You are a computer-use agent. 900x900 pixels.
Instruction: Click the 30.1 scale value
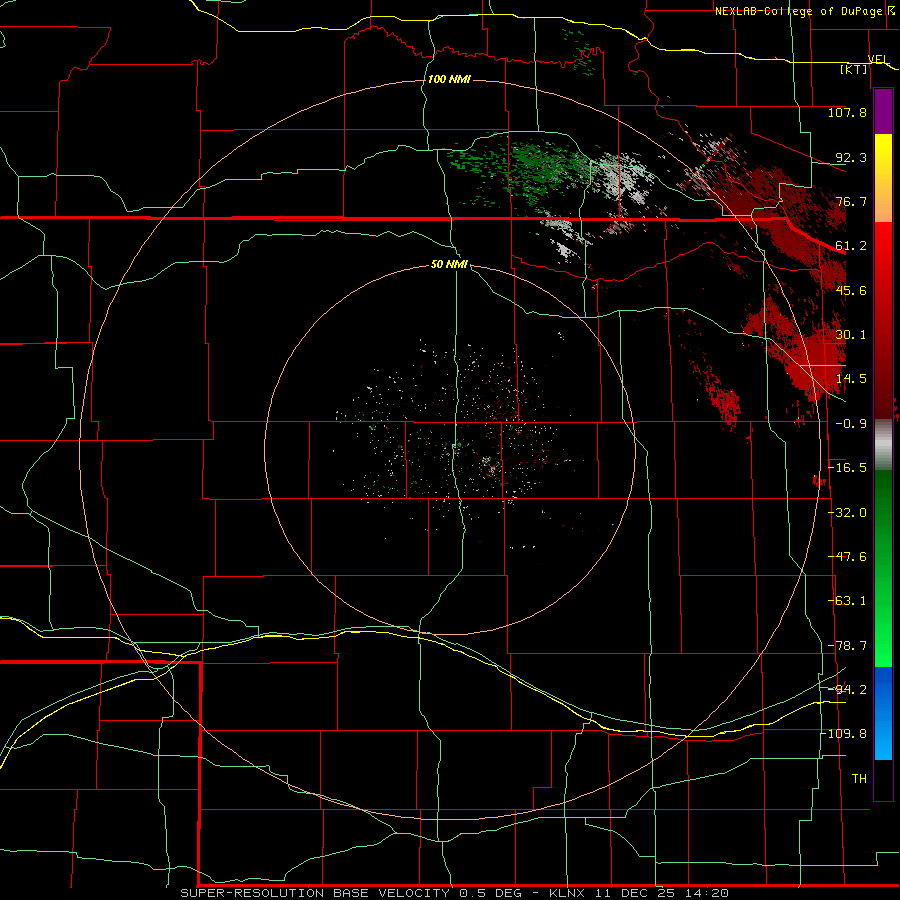[851, 335]
